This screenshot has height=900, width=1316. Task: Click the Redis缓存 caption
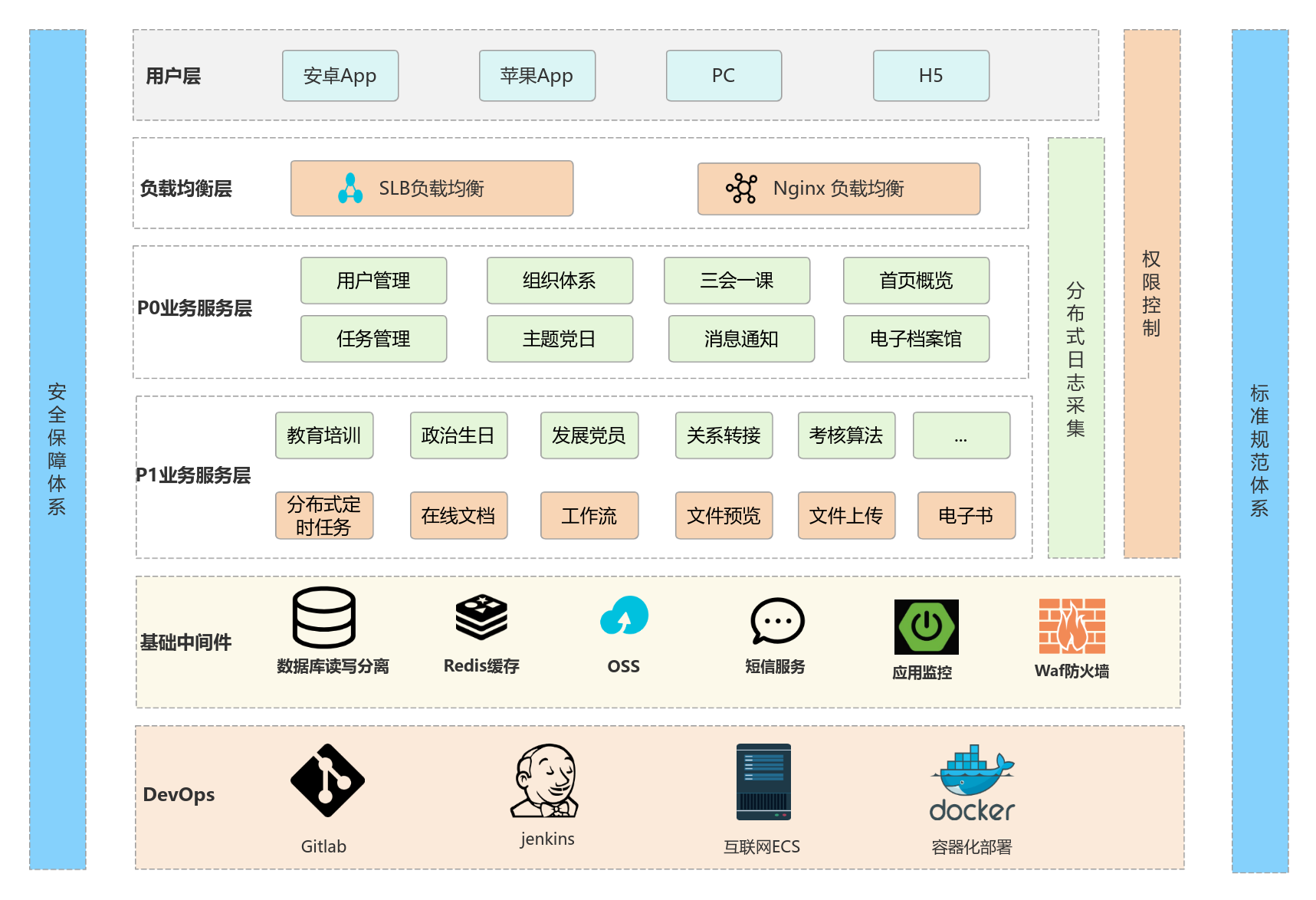481,665
